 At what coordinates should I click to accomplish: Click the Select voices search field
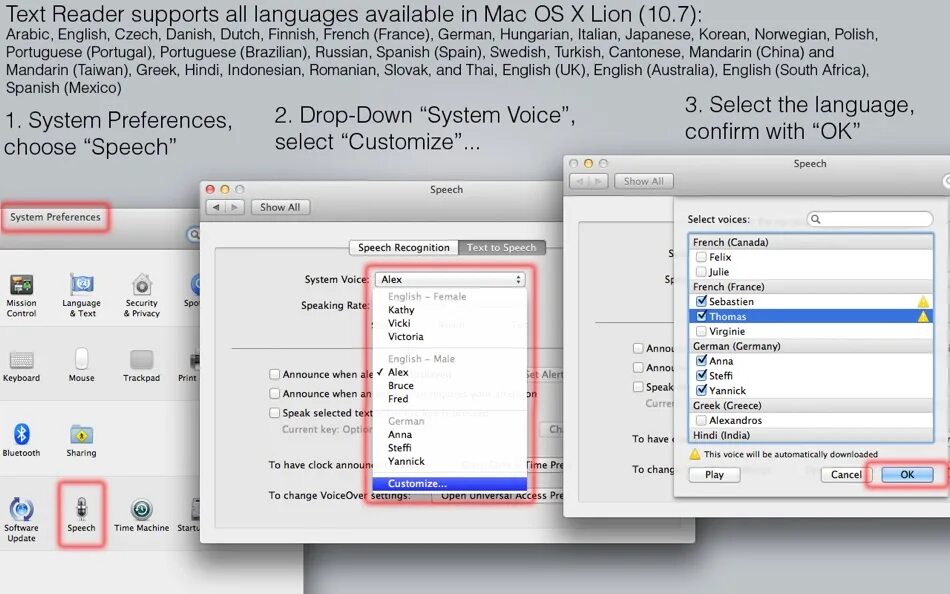click(x=870, y=219)
